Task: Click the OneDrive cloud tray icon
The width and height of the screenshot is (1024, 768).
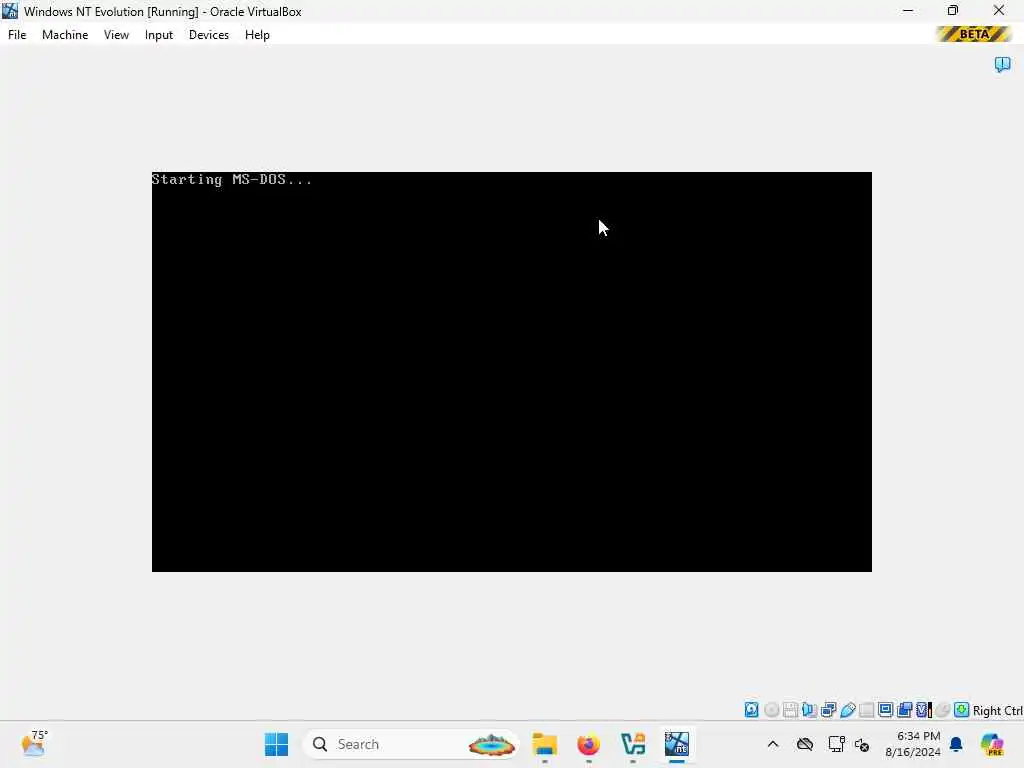Action: coord(805,744)
